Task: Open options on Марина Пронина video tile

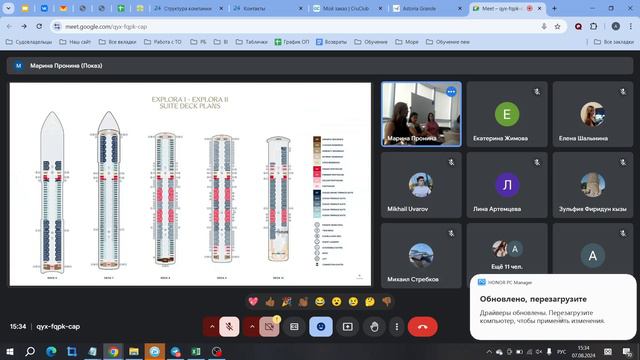Action: pyautogui.click(x=451, y=92)
